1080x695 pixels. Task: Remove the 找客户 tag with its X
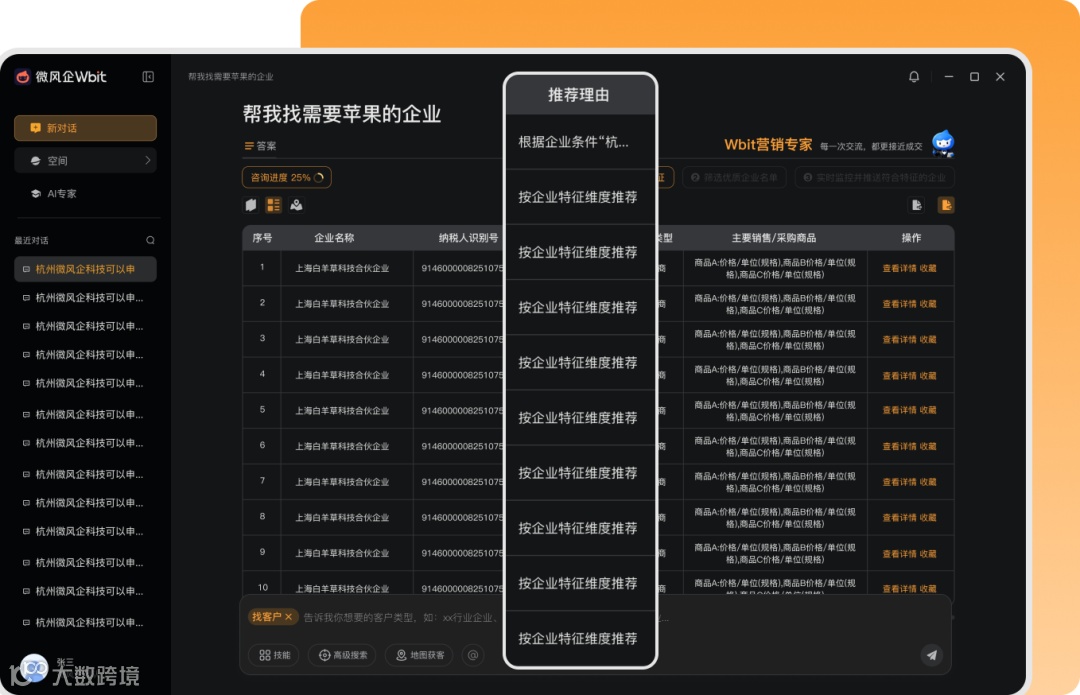click(289, 617)
